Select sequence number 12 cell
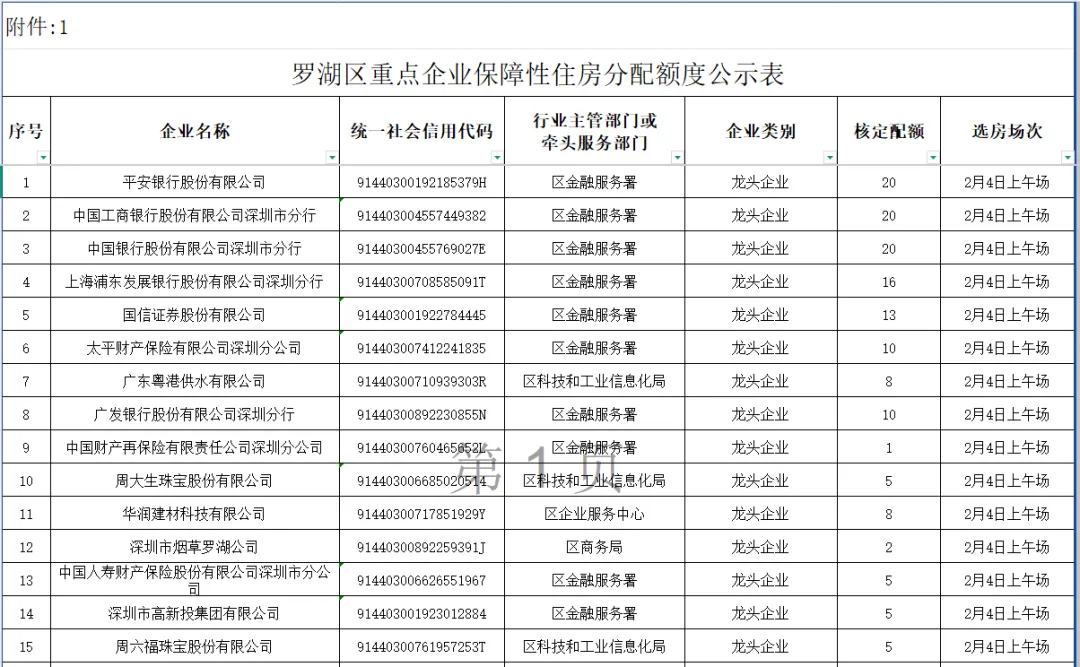 (26, 547)
